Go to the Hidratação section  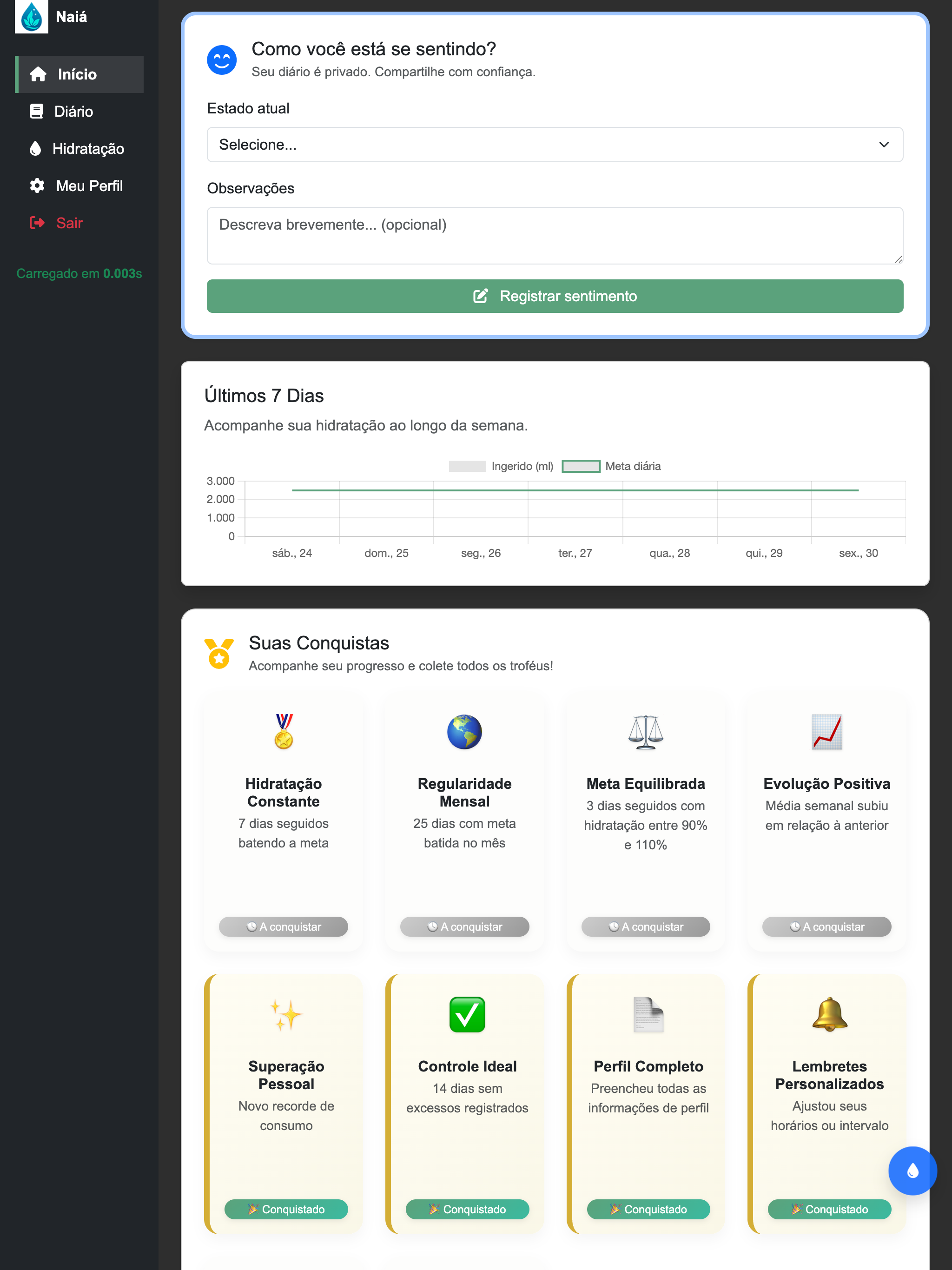tap(79, 149)
